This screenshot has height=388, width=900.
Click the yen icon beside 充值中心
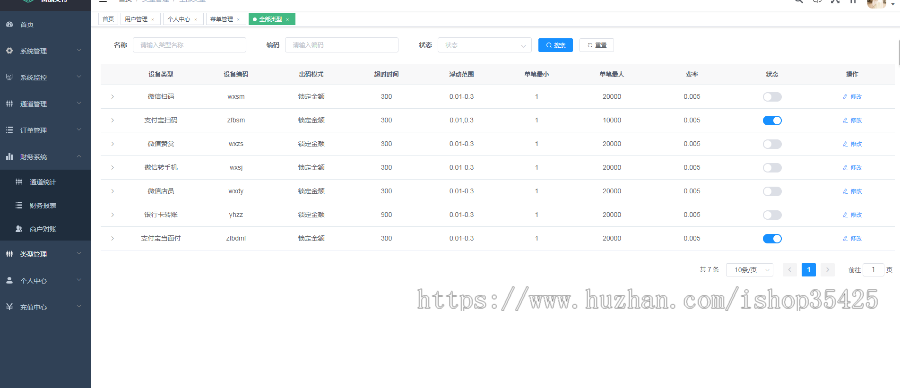click(x=9, y=307)
